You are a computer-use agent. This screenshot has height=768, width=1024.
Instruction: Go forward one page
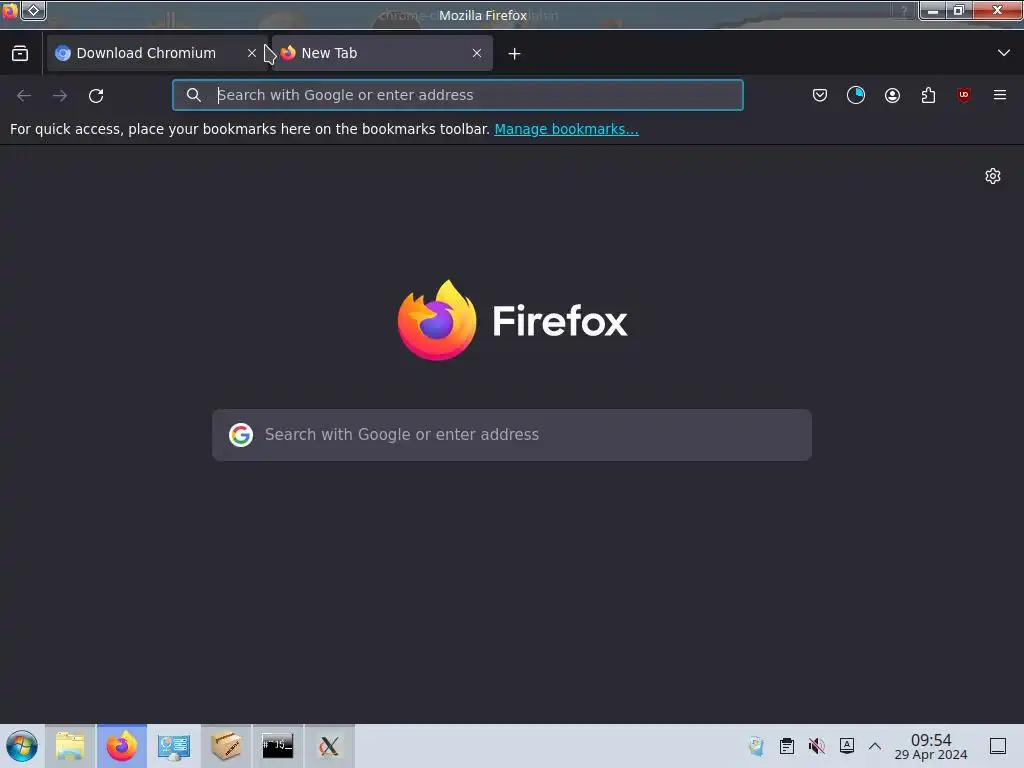60,95
